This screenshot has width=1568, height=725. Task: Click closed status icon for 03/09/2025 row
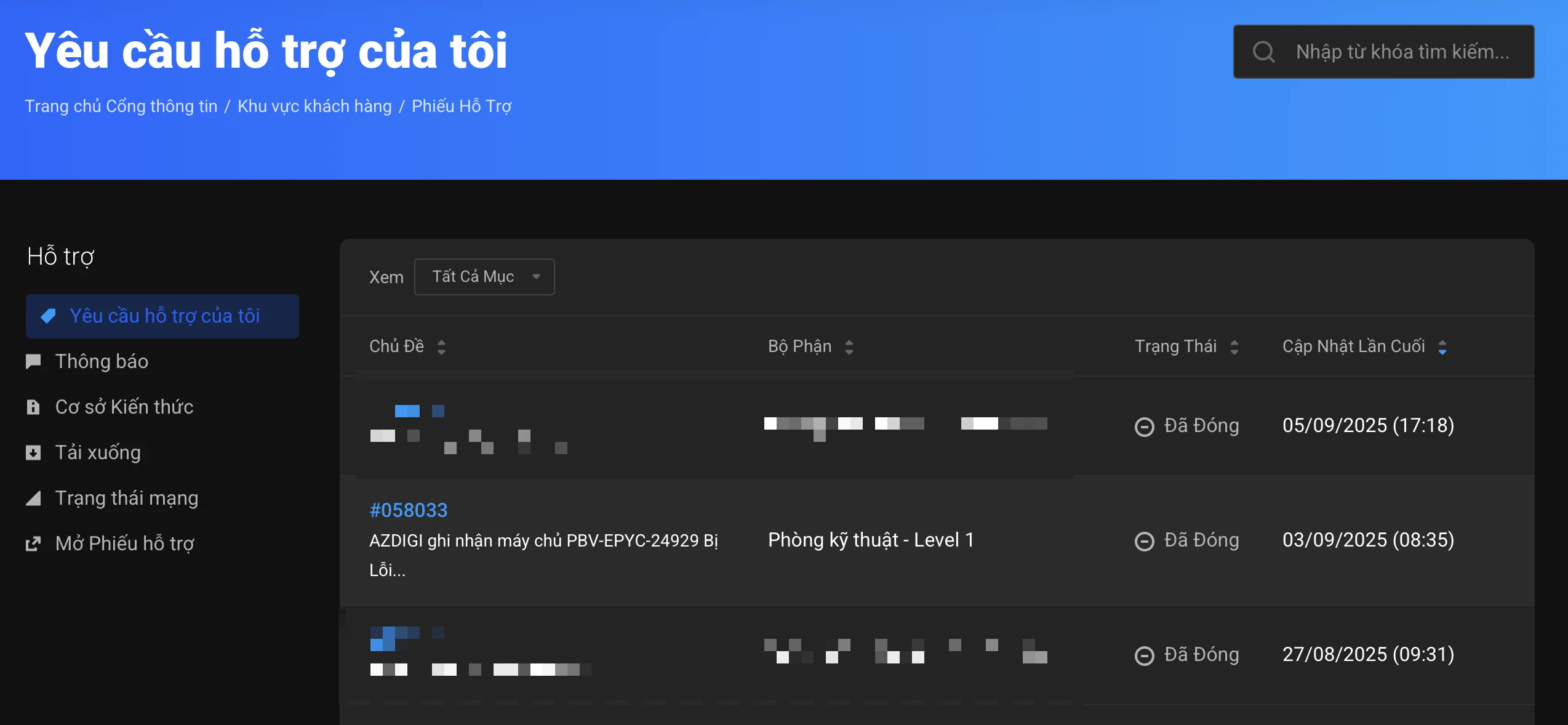point(1145,540)
